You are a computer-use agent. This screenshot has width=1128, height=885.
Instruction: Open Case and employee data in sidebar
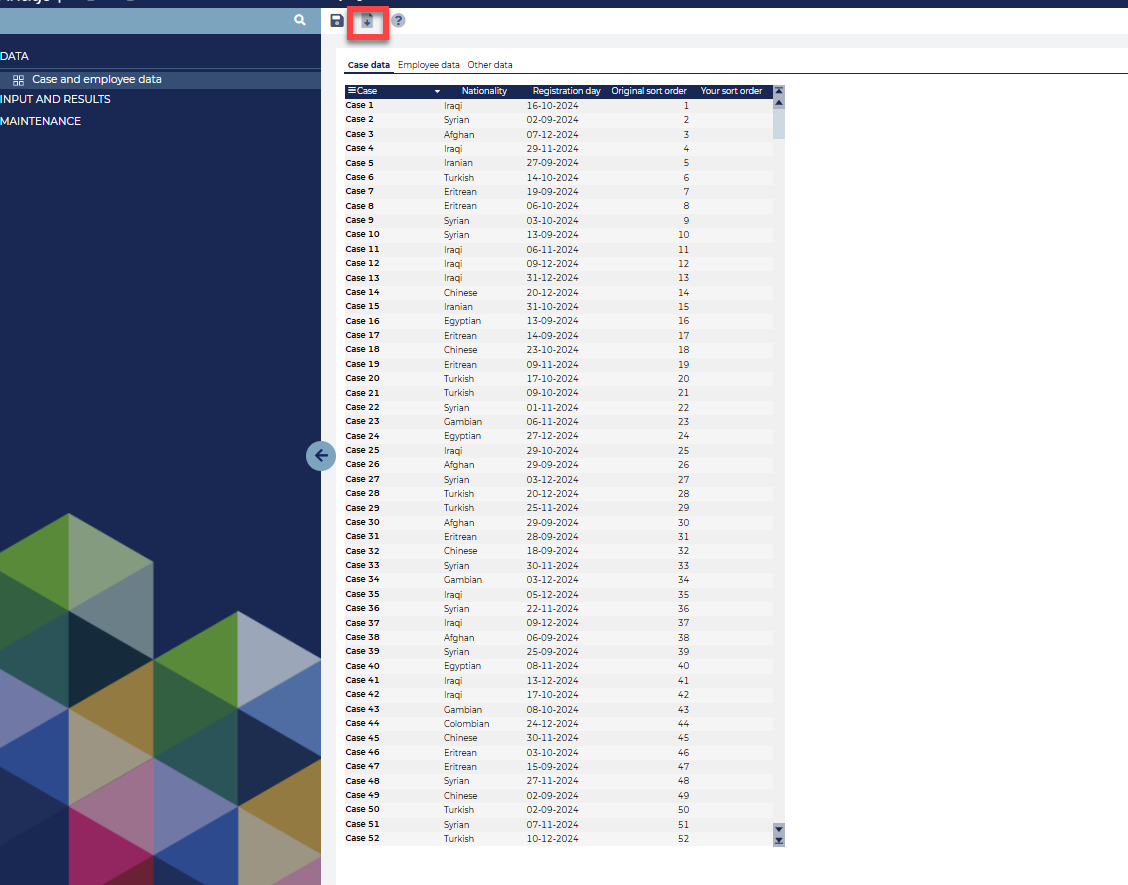tap(96, 79)
